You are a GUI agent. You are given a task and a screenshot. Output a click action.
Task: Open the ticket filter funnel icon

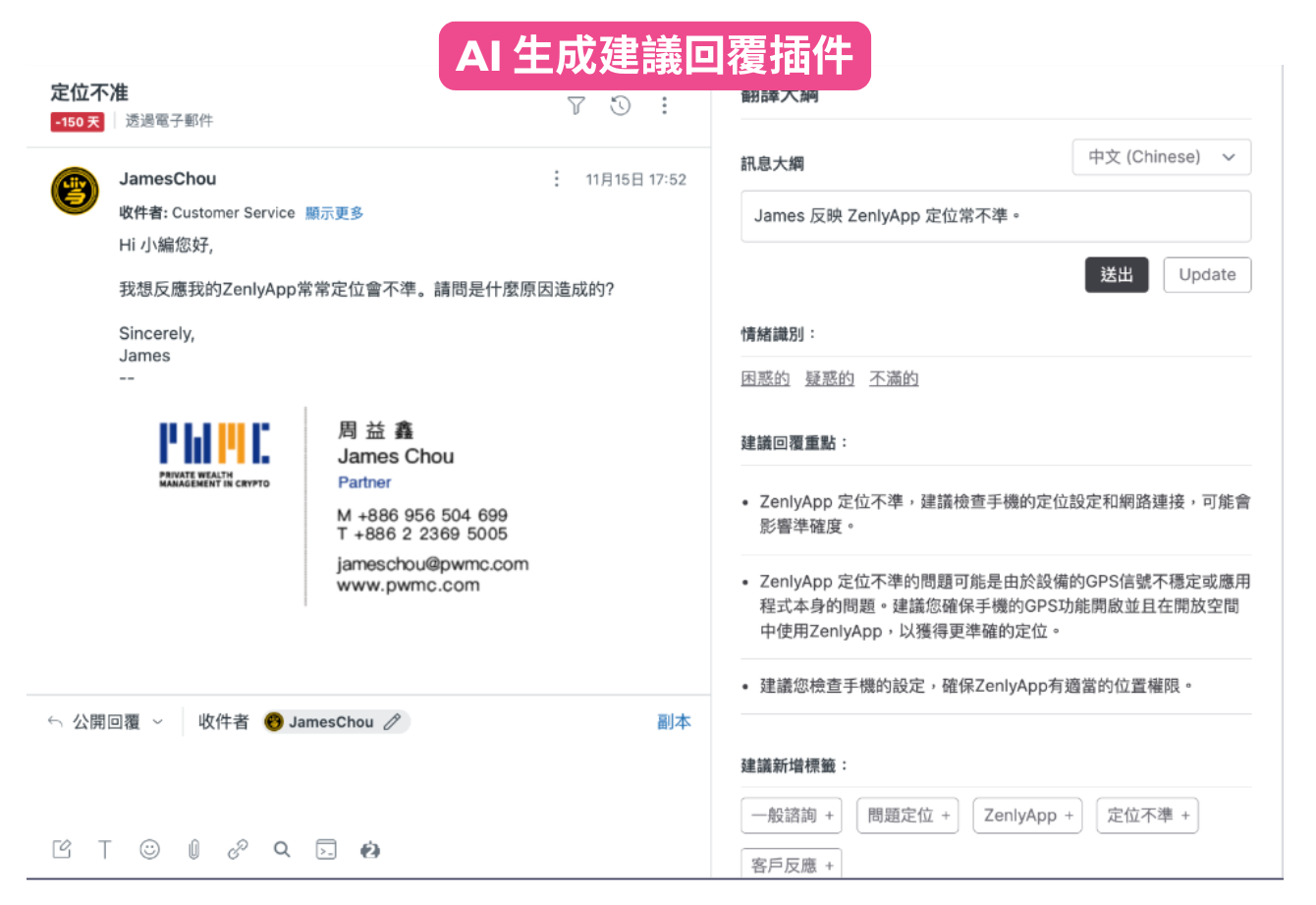pyautogui.click(x=576, y=105)
